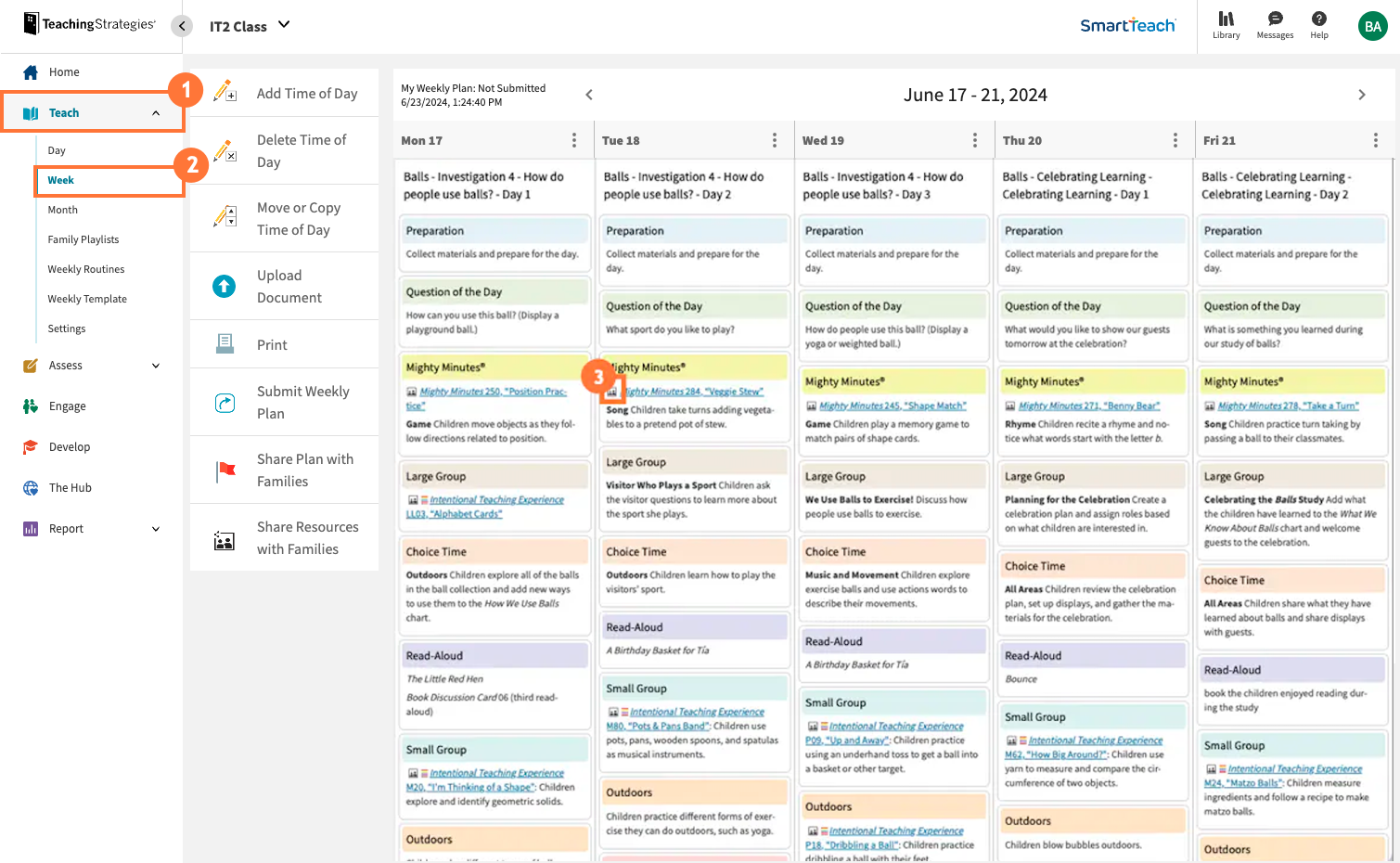Open Messages from the top bar
Image resolution: width=1400 pixels, height=863 pixels.
(x=1275, y=20)
